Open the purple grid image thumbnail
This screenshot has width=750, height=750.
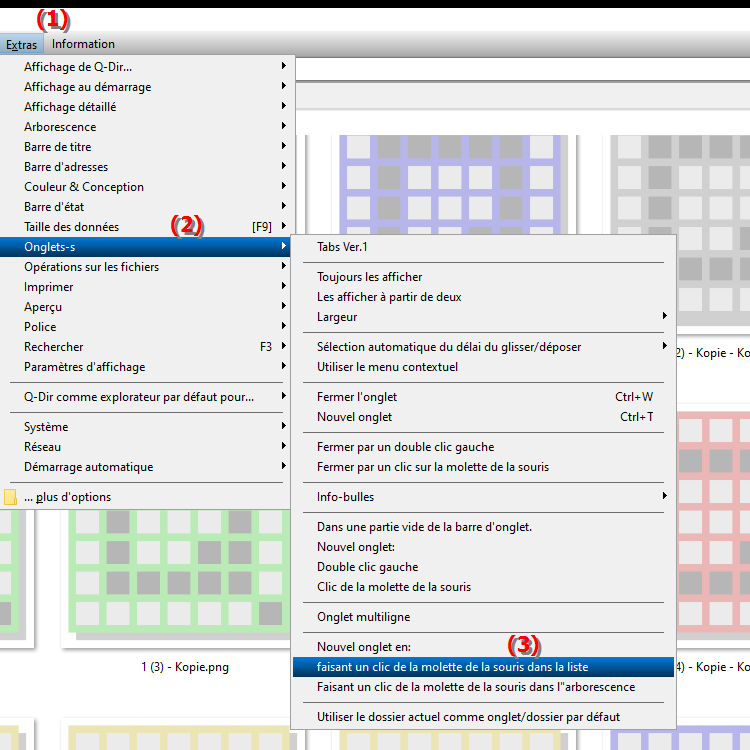click(453, 185)
